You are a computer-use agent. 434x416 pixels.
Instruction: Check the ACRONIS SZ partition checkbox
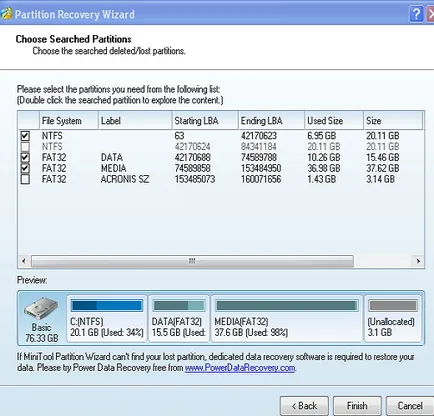pyautogui.click(x=25, y=179)
